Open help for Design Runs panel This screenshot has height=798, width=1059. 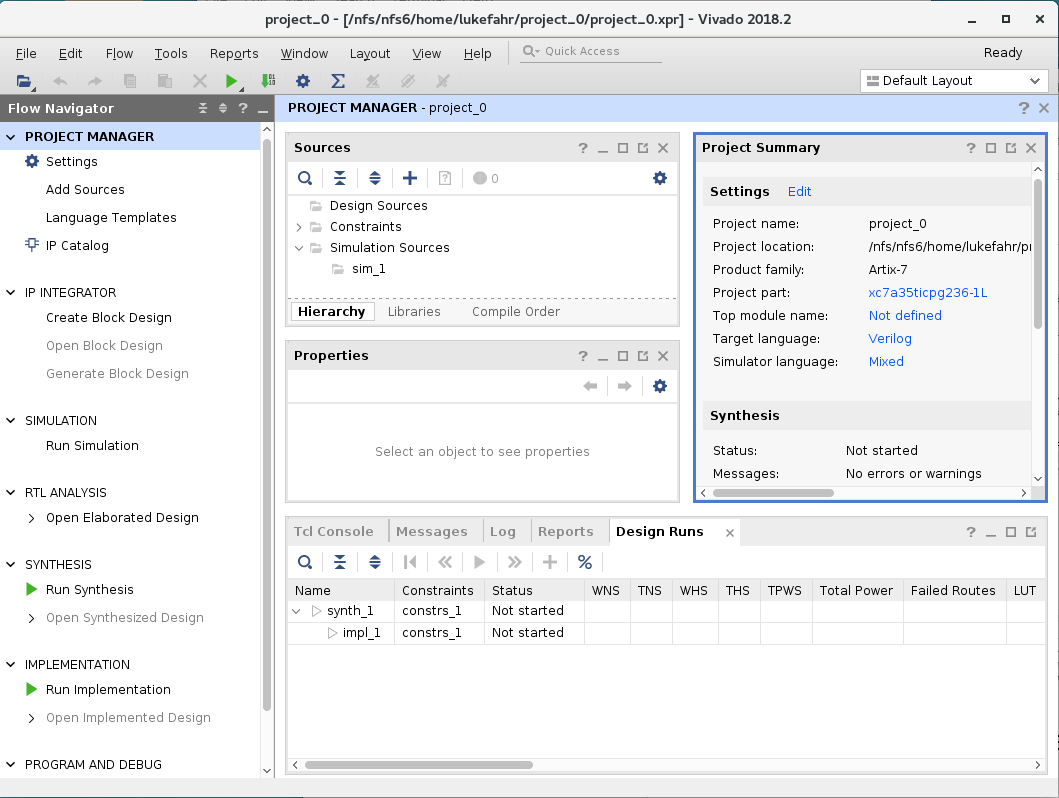(971, 532)
